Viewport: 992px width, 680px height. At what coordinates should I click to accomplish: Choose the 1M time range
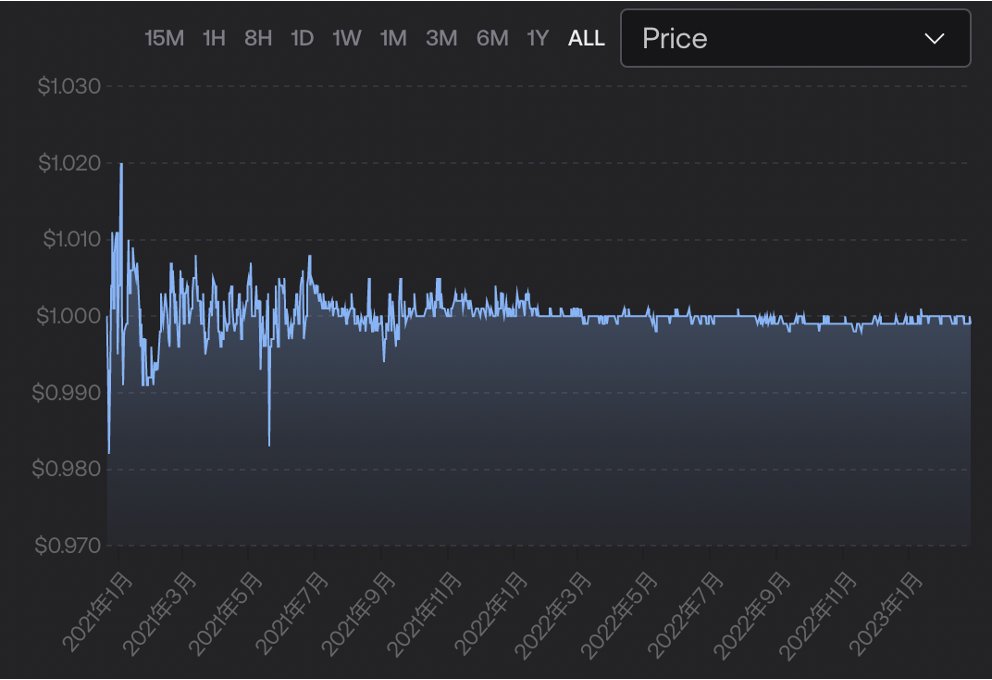click(393, 38)
